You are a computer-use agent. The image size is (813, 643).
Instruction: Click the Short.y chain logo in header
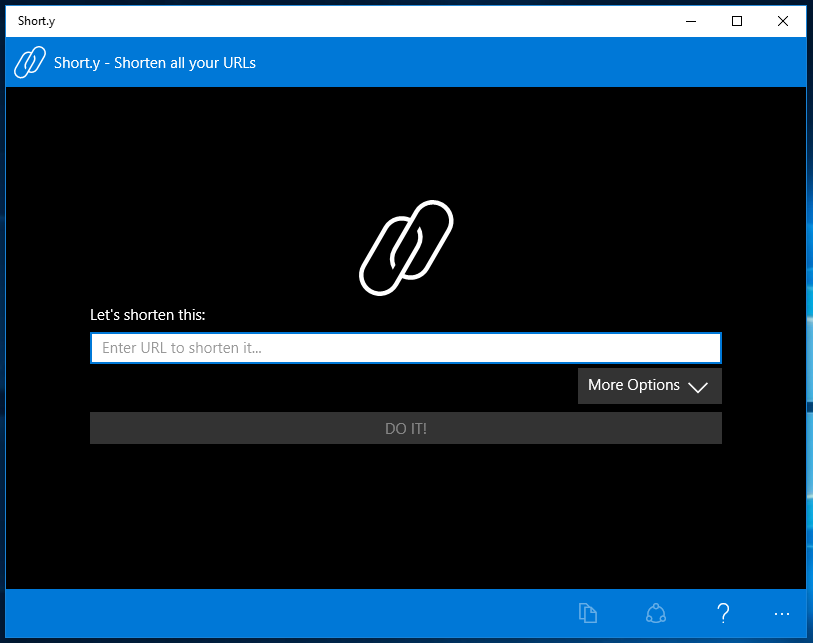30,62
